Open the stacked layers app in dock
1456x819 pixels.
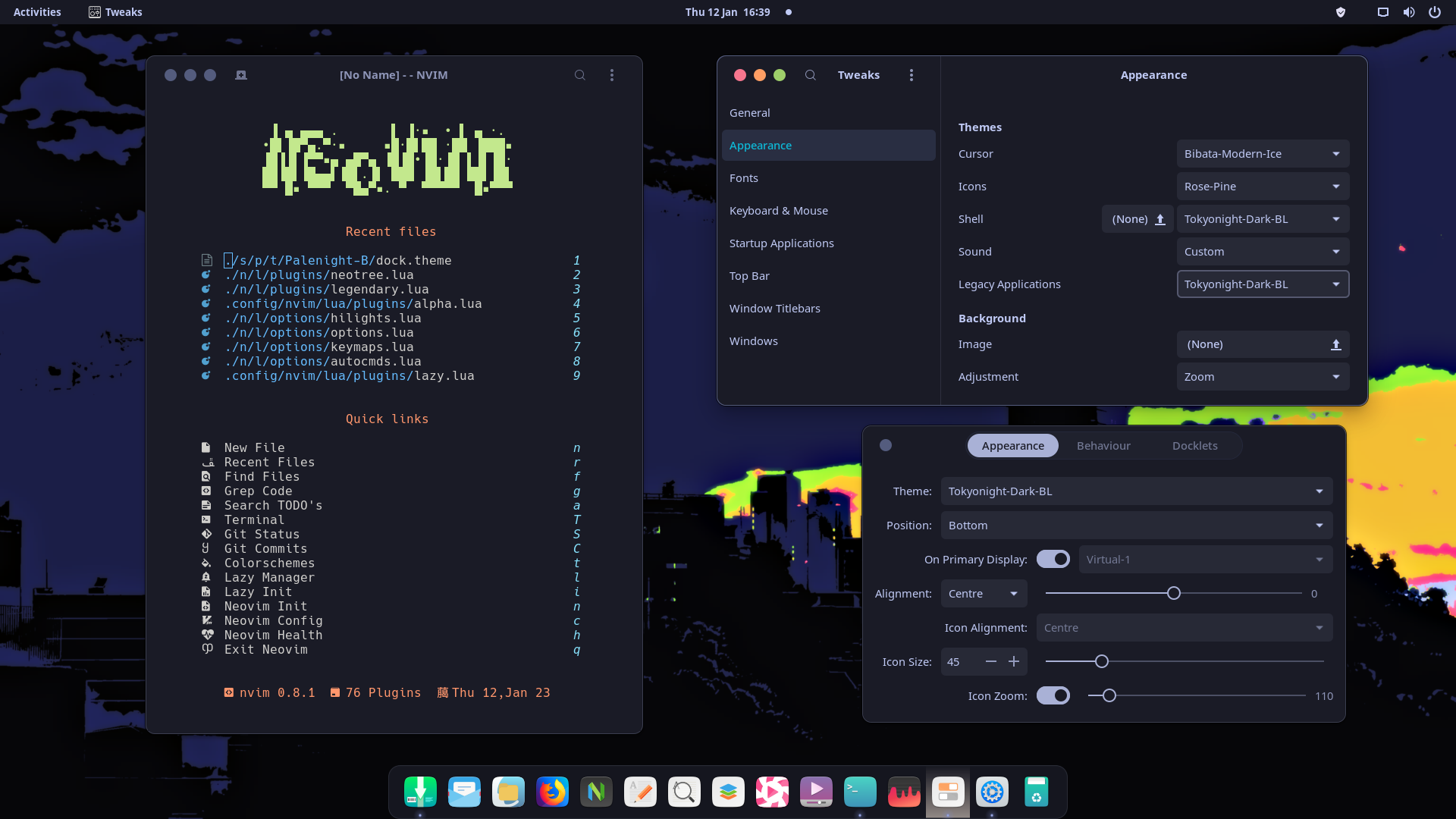coord(728,792)
